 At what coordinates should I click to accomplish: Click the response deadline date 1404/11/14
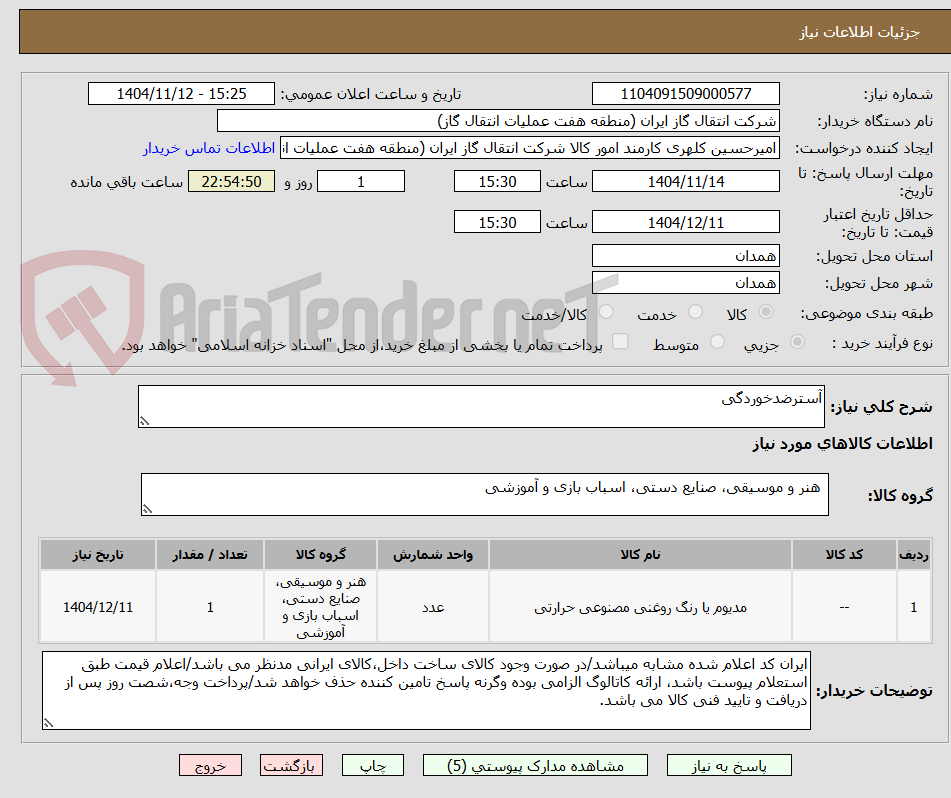685,181
